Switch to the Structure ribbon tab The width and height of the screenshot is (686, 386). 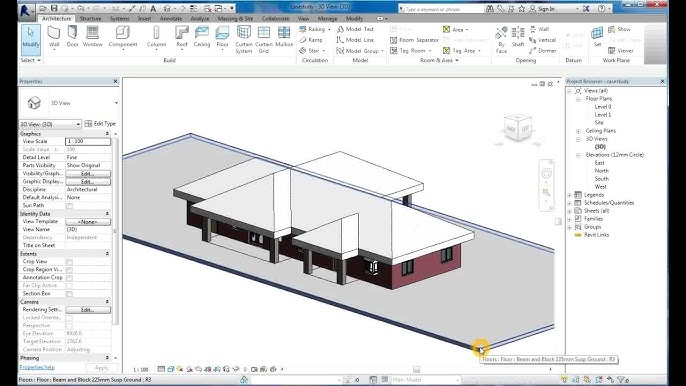[x=91, y=19]
